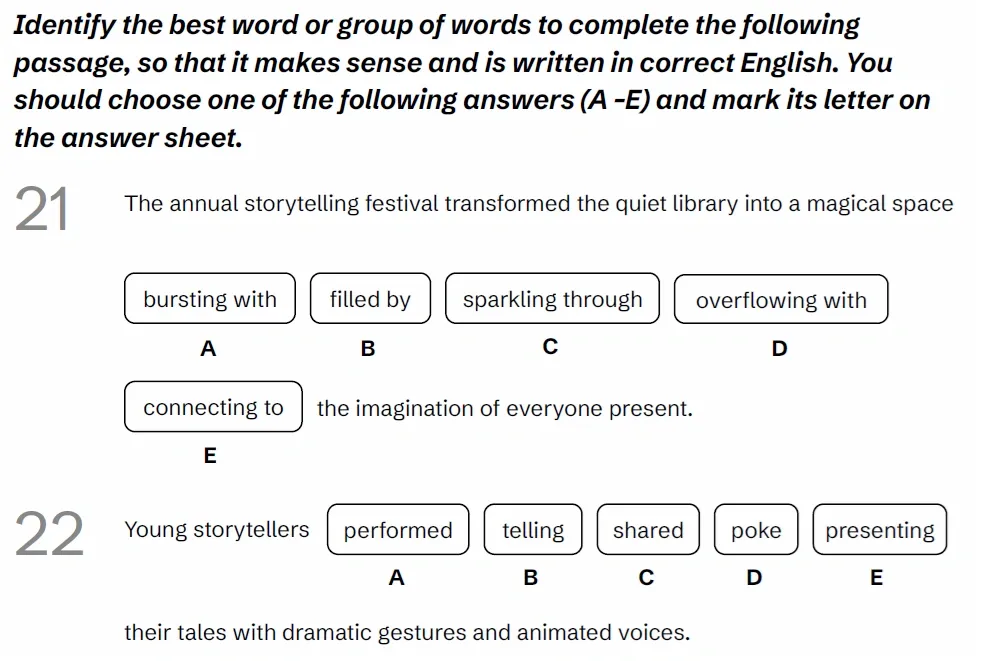Click the 'connecting to' option

click(213, 407)
